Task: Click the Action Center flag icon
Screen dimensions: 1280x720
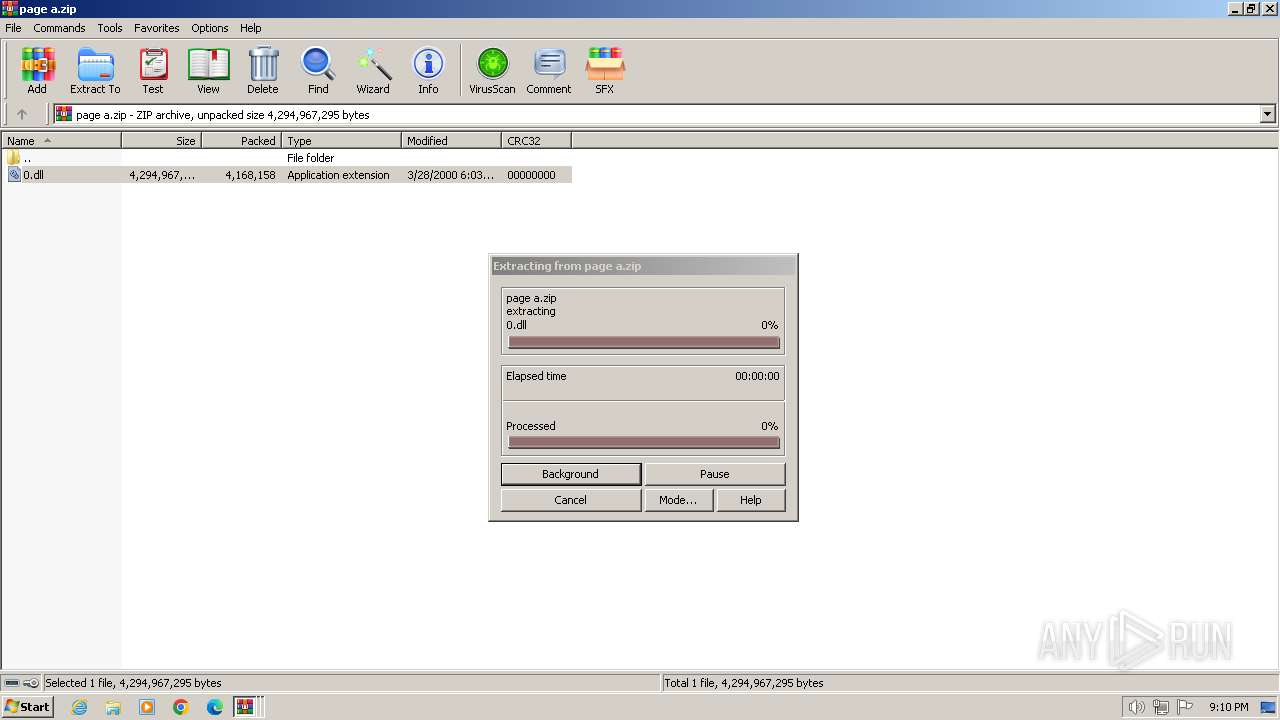Action: pos(1185,707)
